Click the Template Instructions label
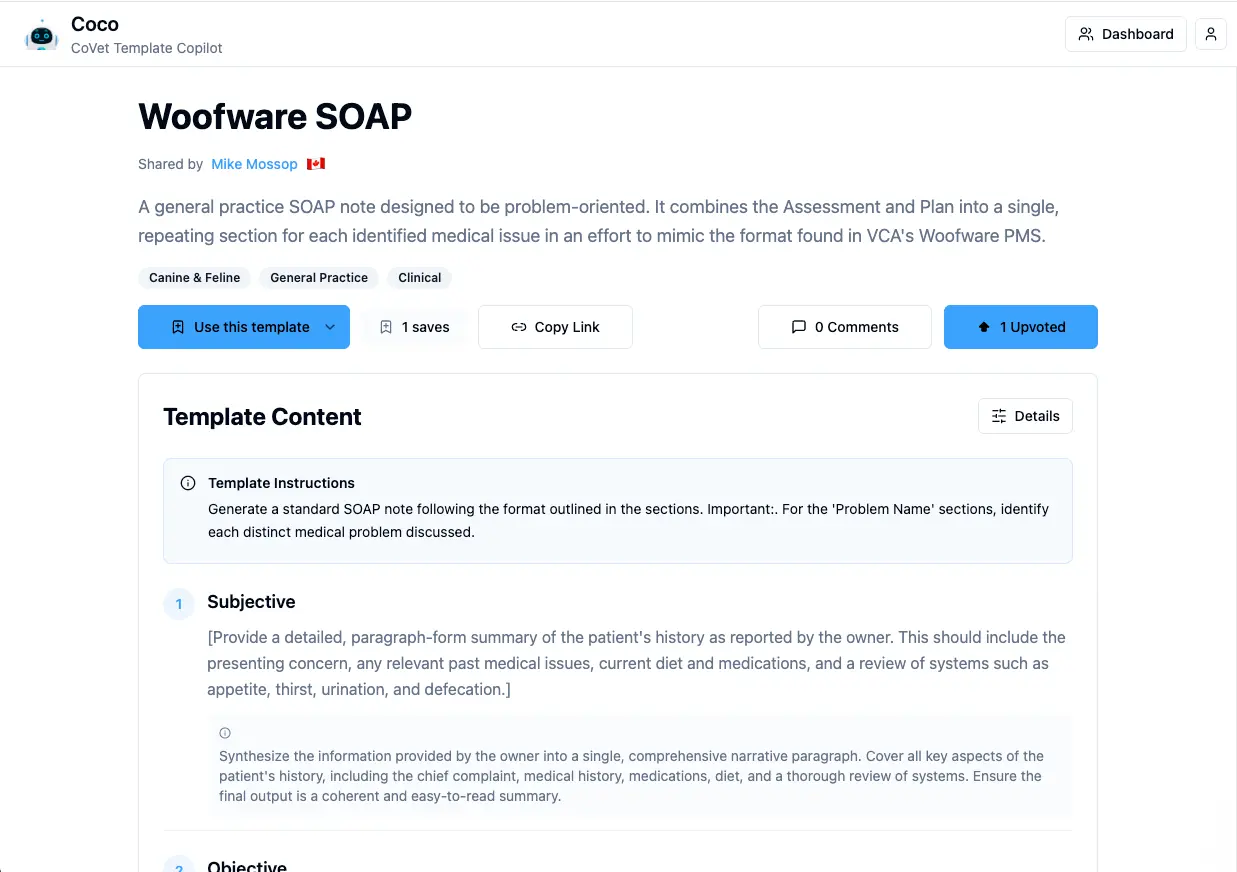Screen dimensions: 1237x872 pos(281,483)
